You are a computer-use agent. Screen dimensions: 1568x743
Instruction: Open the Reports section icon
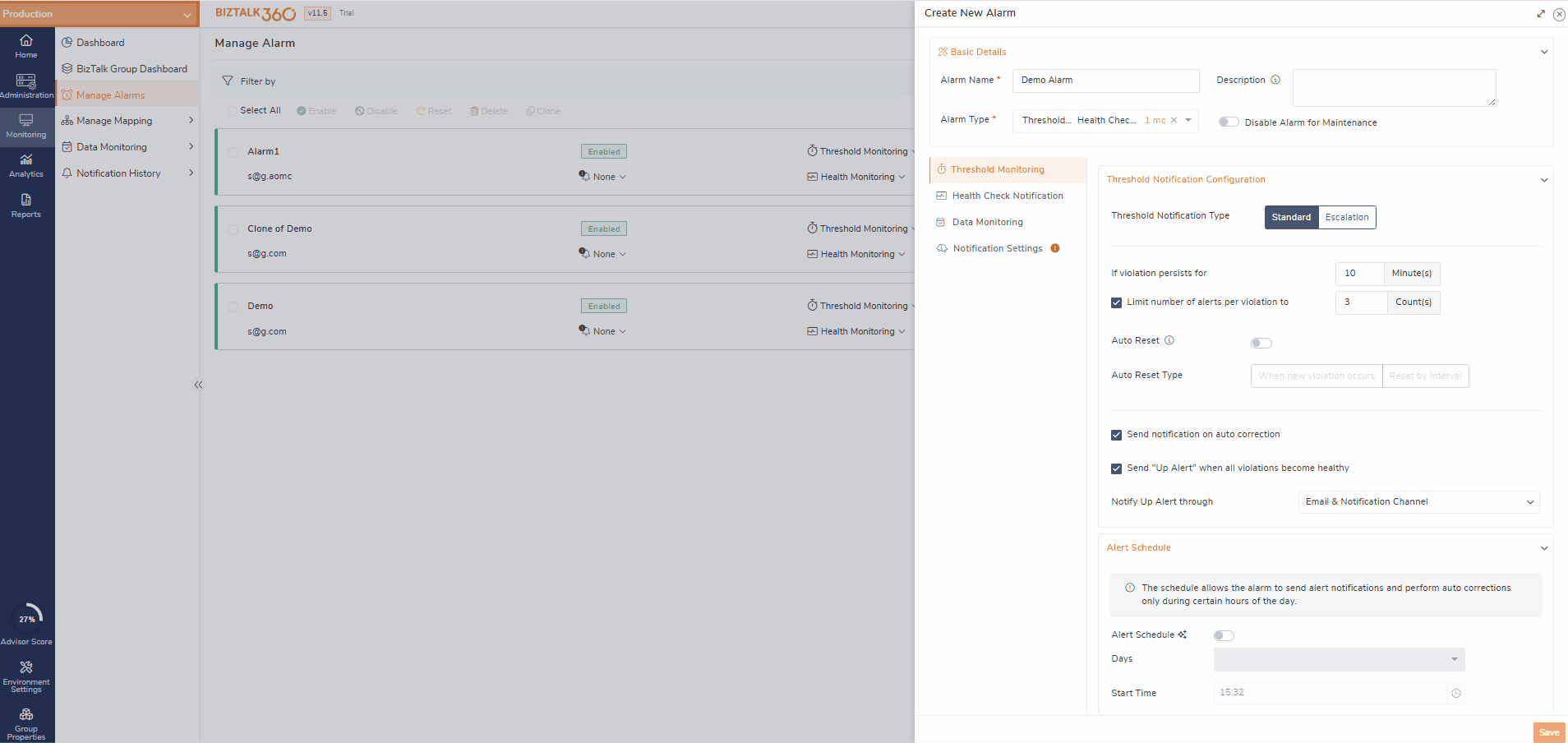pyautogui.click(x=26, y=205)
